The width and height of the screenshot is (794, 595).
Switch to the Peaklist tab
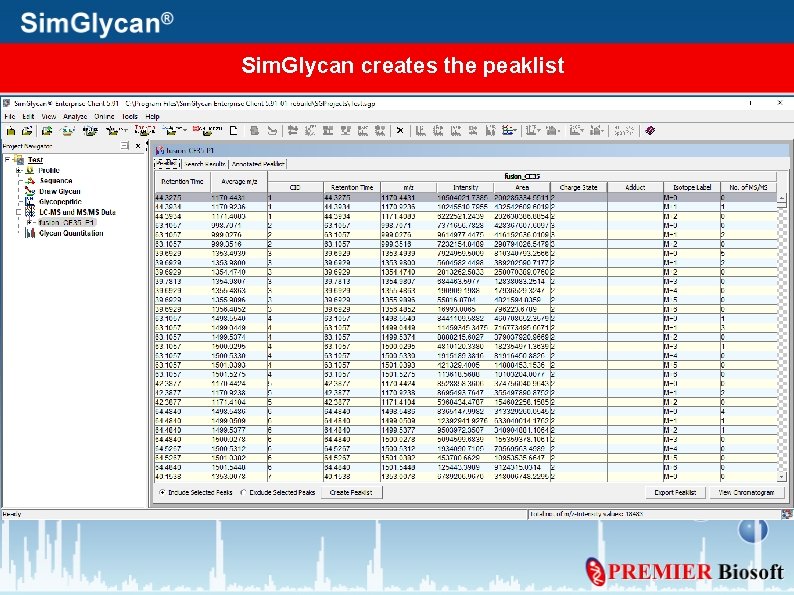tap(167, 163)
